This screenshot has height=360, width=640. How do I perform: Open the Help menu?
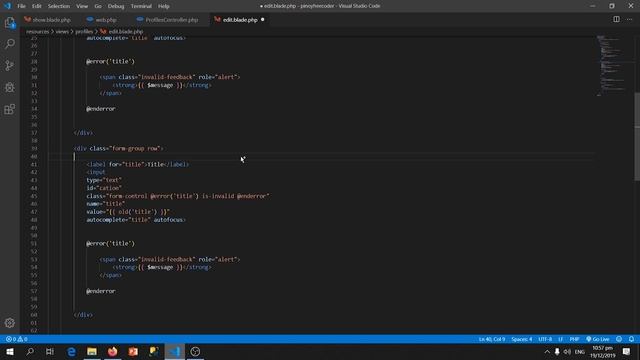[x=164, y=6]
